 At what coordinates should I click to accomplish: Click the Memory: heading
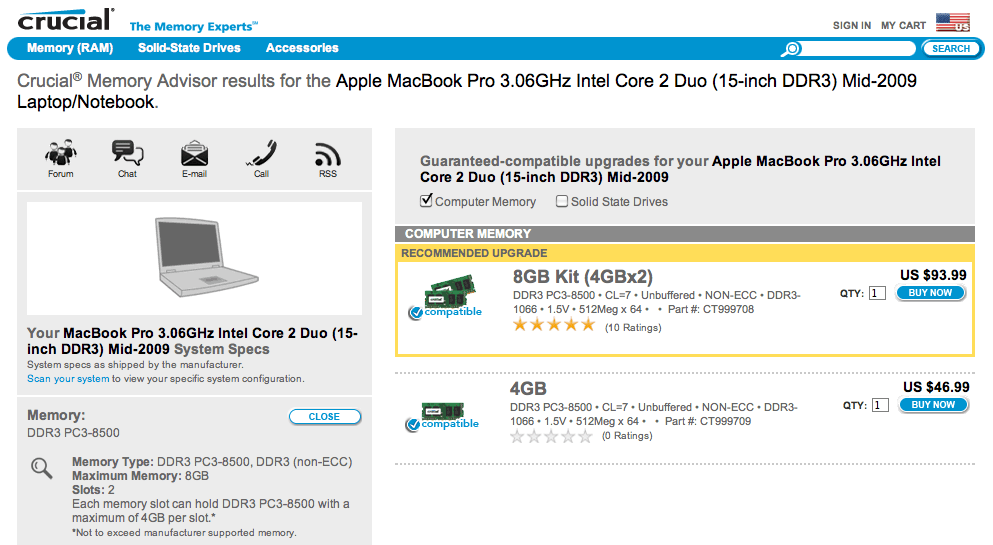[56, 415]
